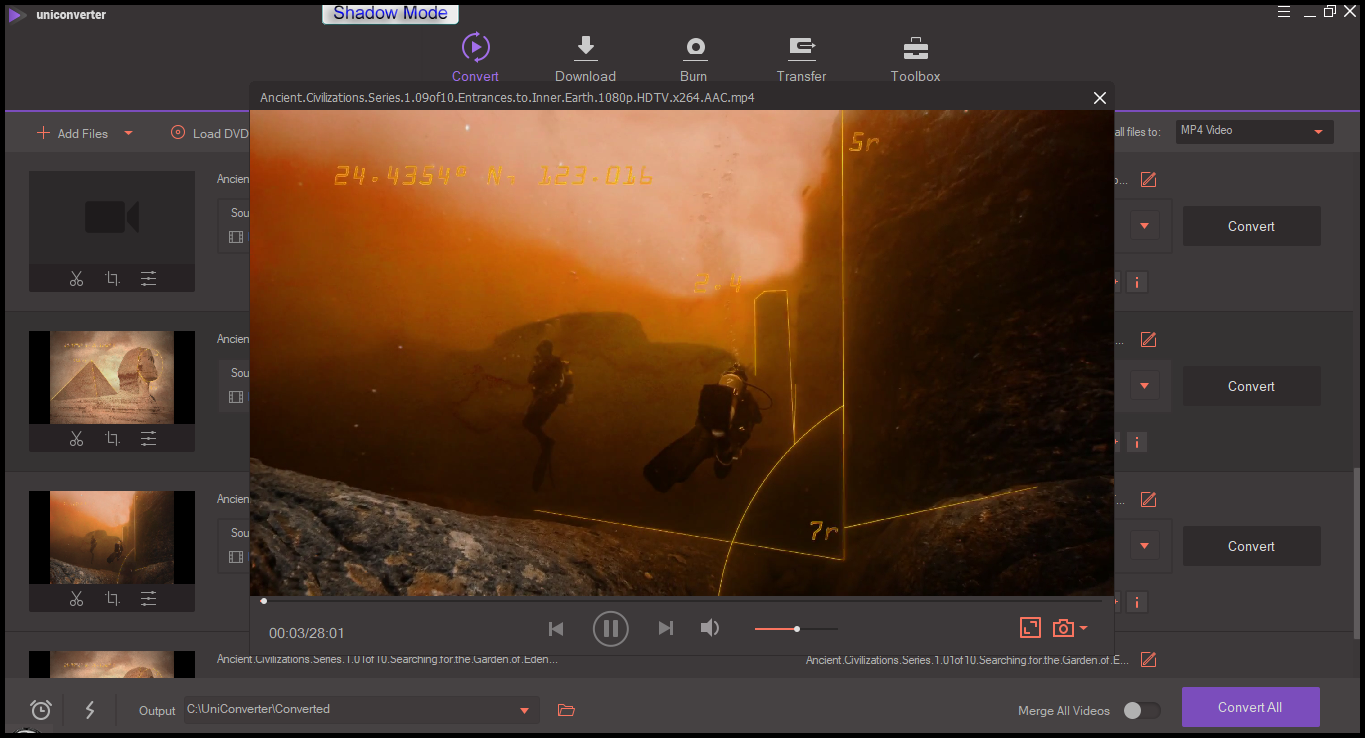This screenshot has width=1365, height=738.
Task: Click the Add Files plus icon
Action: (x=43, y=133)
